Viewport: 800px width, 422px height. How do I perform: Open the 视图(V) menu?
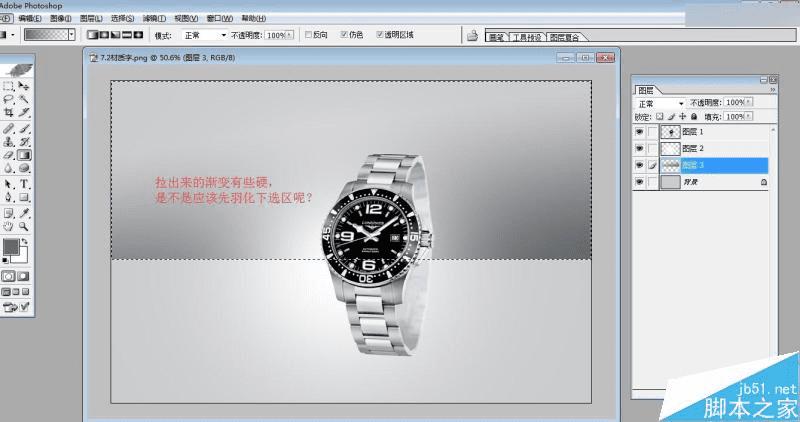pyautogui.click(x=186, y=18)
